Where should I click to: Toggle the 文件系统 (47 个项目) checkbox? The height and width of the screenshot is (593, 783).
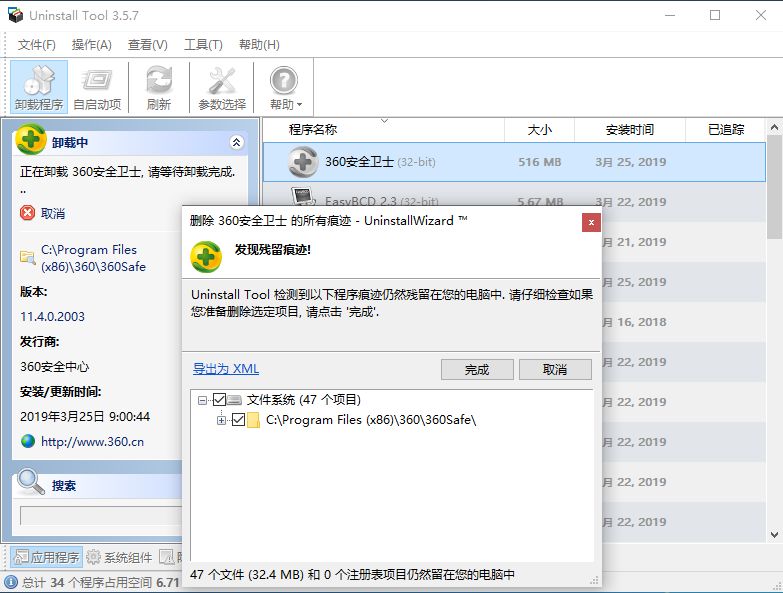tap(219, 399)
